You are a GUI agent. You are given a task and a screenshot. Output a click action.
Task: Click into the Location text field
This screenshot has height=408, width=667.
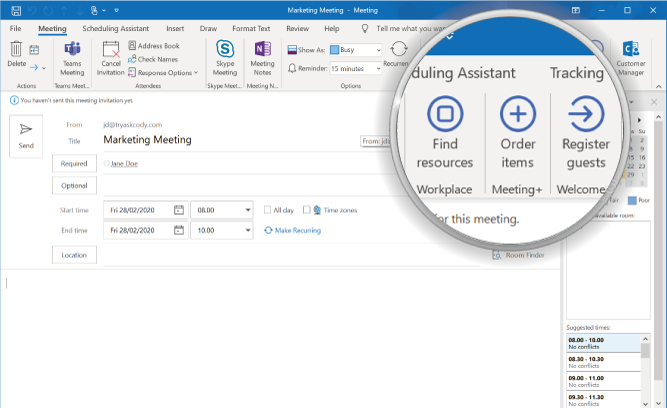point(291,255)
